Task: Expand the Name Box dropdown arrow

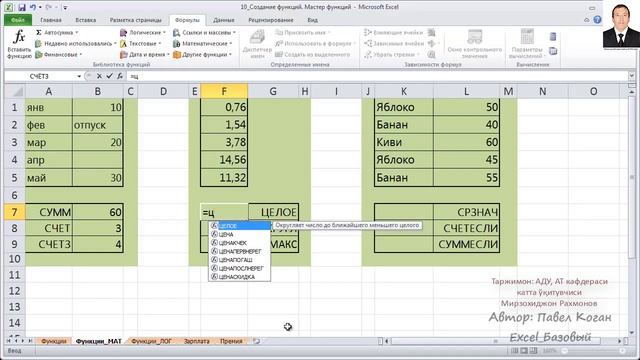Action: 79,76
